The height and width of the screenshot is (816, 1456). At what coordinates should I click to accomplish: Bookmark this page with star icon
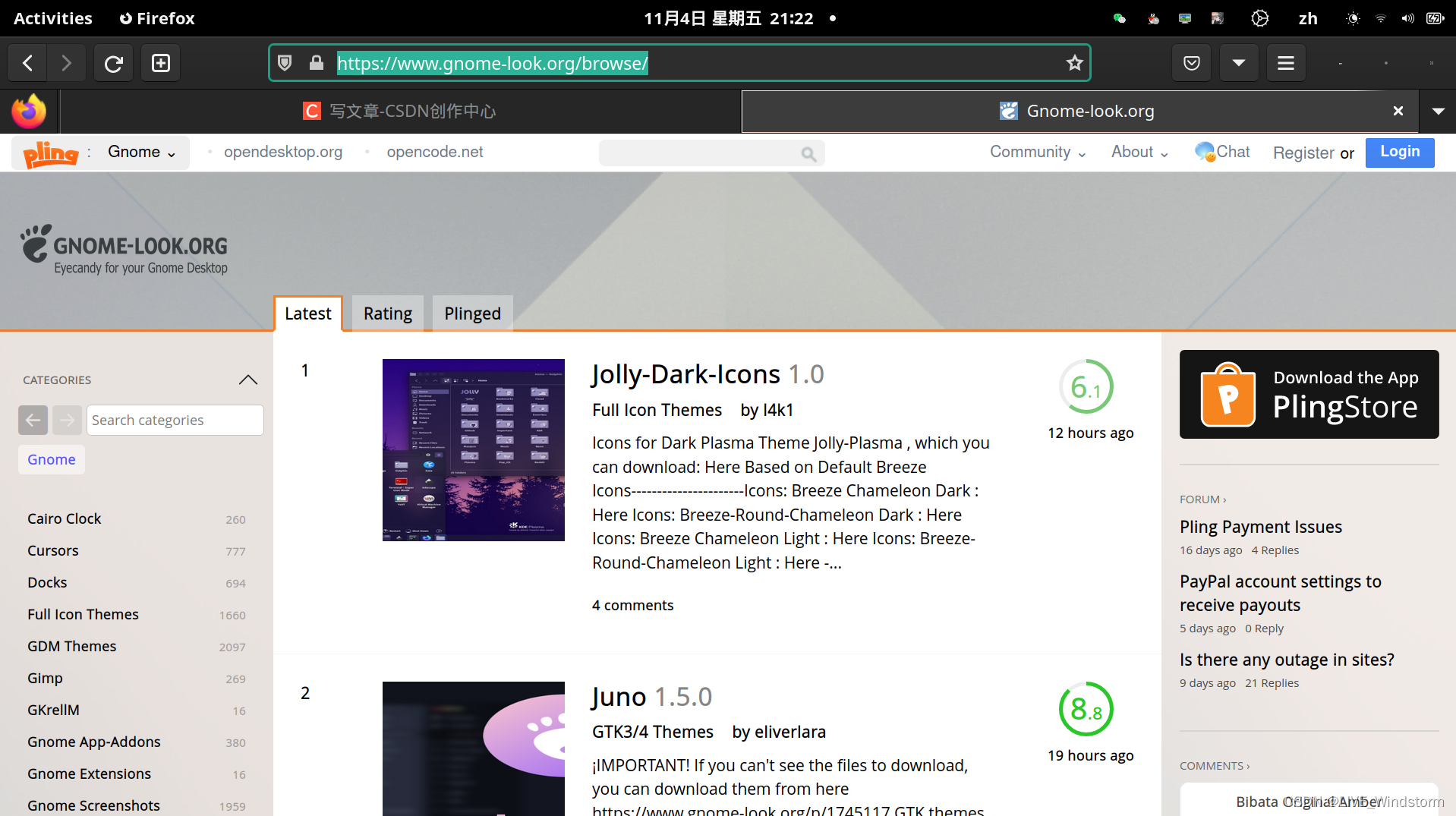1074,63
